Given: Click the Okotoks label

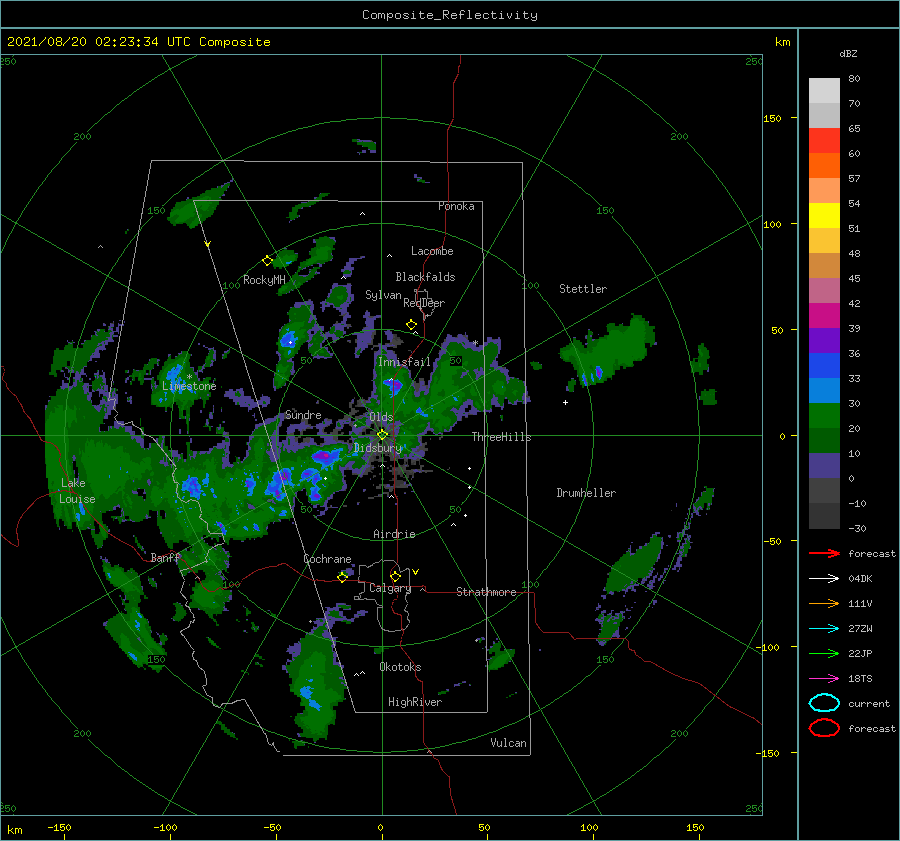Looking at the screenshot, I should pyautogui.click(x=400, y=667).
